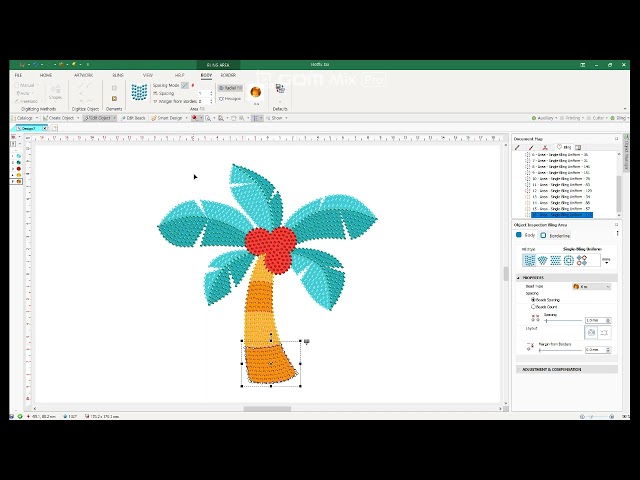The image size is (640, 480).
Task: Select item 15 Area Single Bling Uniform
Action: pos(561,209)
